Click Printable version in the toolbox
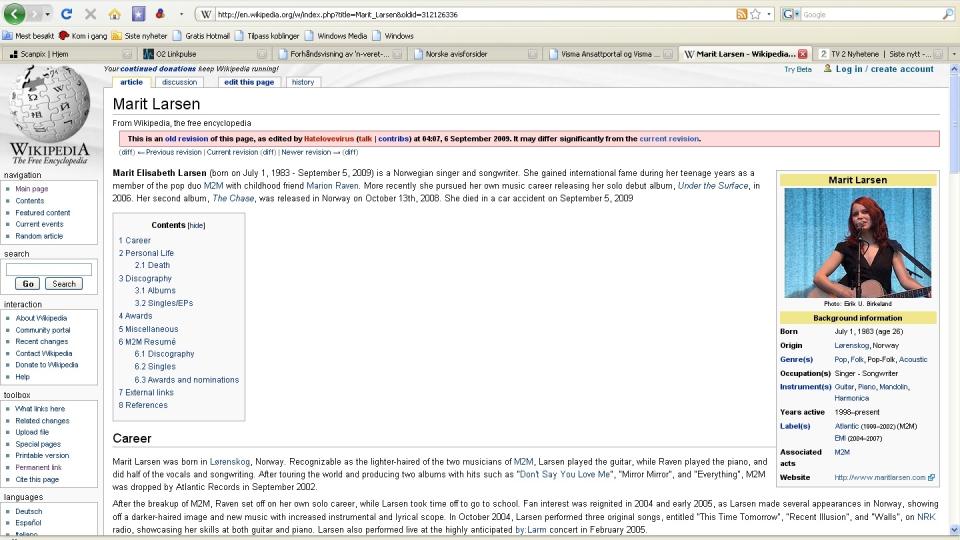Screen dimensions: 960x540 42,456
